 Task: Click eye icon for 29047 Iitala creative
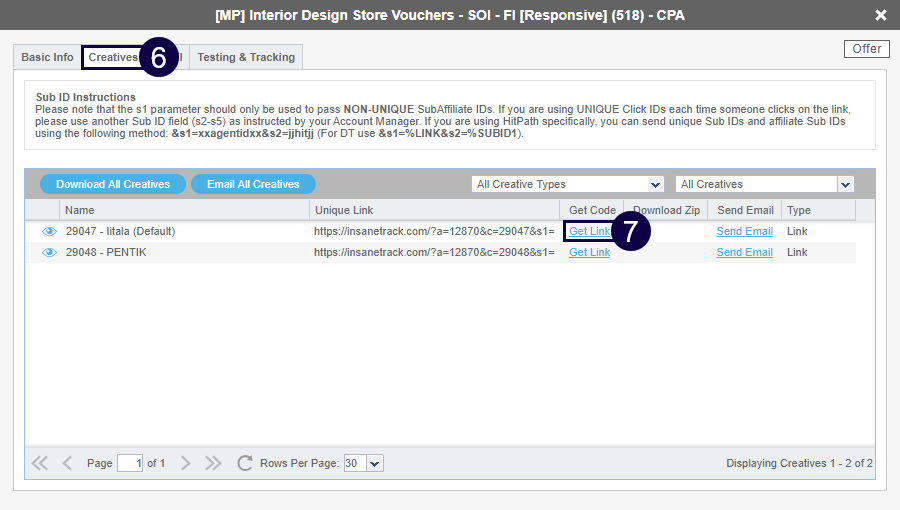pyautogui.click(x=49, y=232)
